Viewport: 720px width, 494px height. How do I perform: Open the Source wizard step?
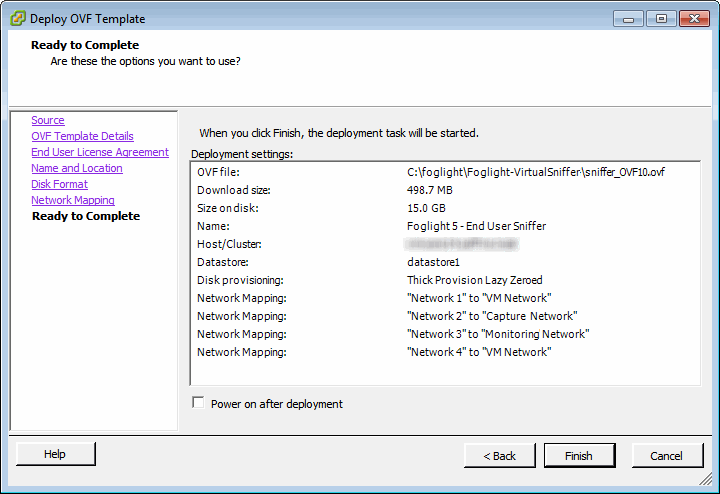[x=48, y=120]
